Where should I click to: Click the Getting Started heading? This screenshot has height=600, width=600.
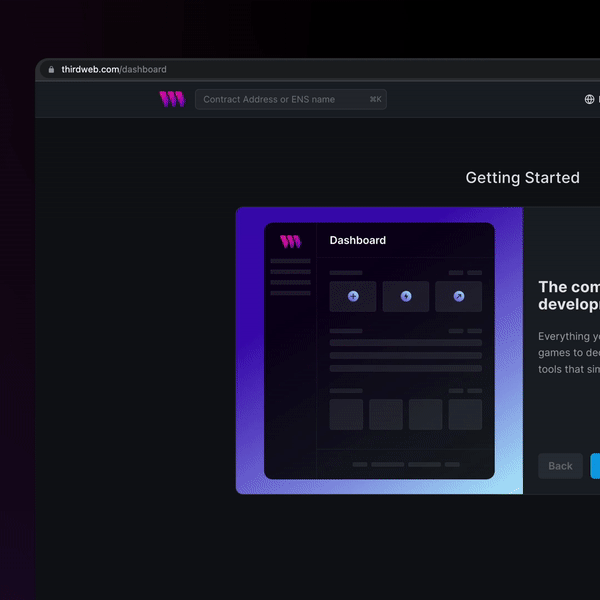[522, 178]
